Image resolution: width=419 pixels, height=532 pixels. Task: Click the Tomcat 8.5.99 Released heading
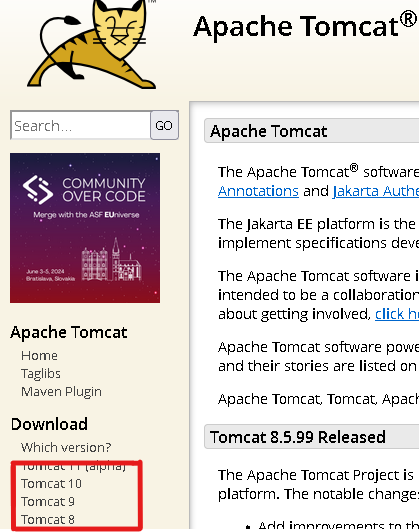[x=298, y=437]
